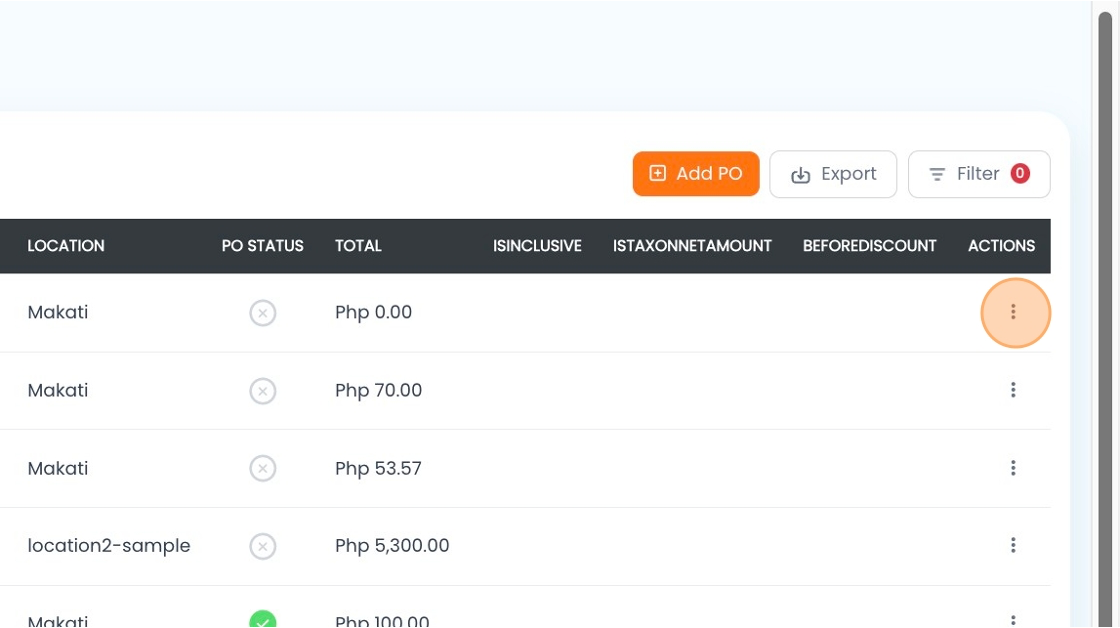
Task: Open actions menu for location2-sample row
Action: pos(1013,546)
